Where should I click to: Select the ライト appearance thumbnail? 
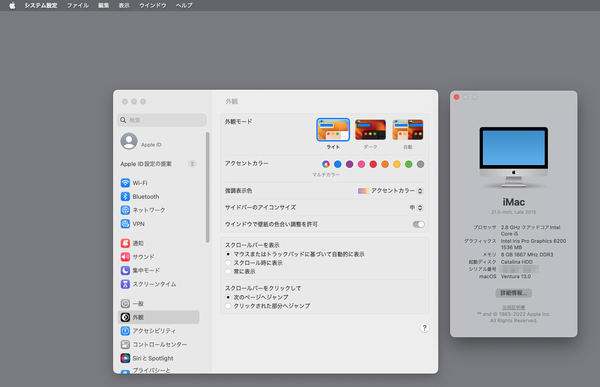[333, 130]
